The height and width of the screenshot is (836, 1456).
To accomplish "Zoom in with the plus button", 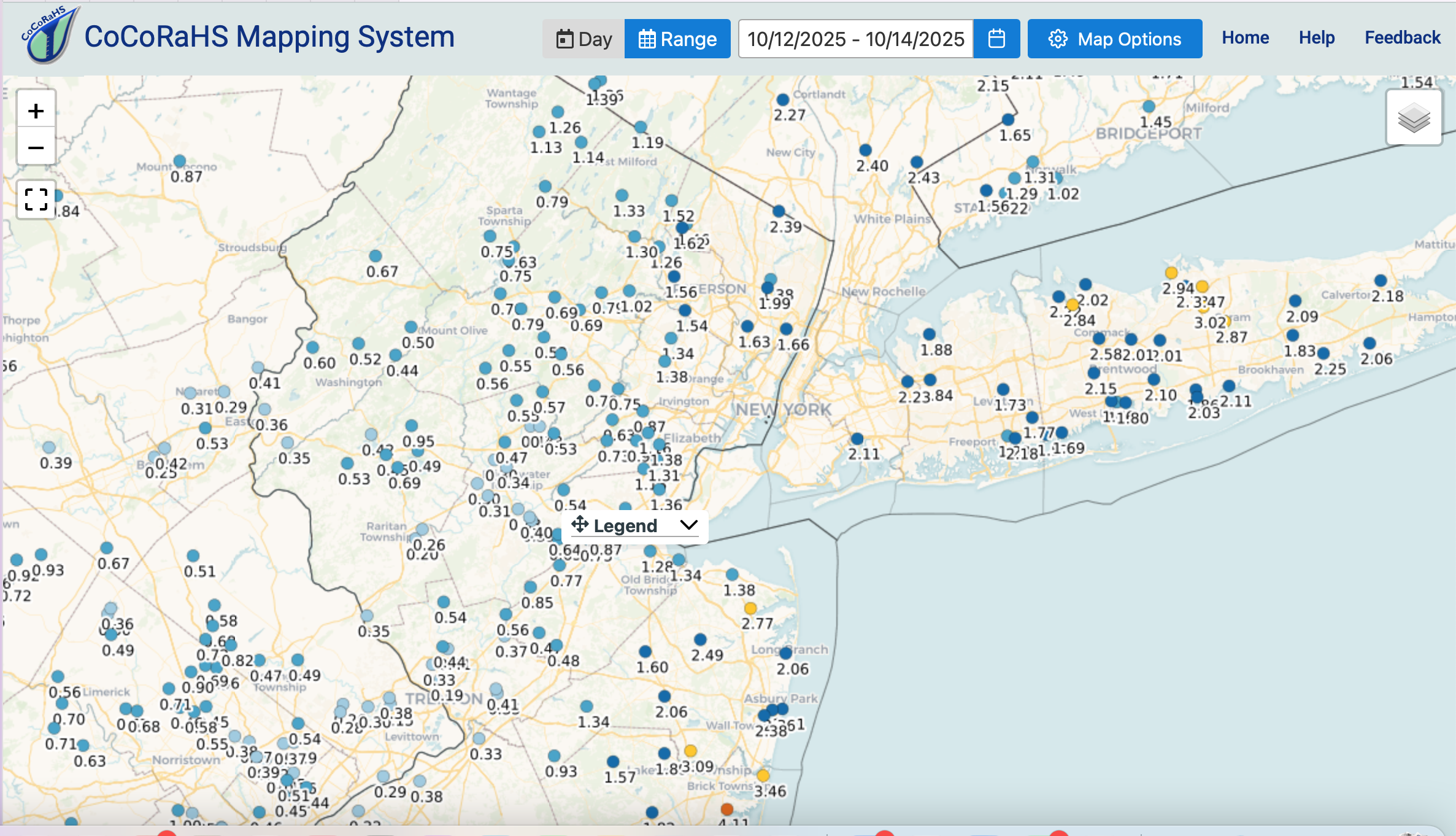I will pos(36,111).
